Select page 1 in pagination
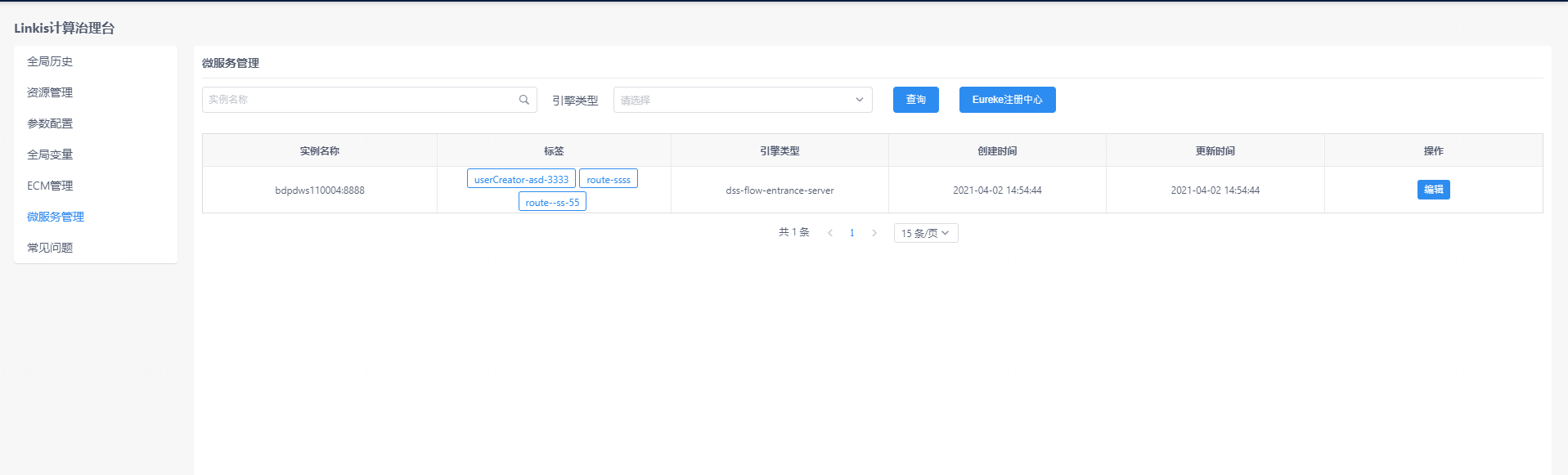 851,233
